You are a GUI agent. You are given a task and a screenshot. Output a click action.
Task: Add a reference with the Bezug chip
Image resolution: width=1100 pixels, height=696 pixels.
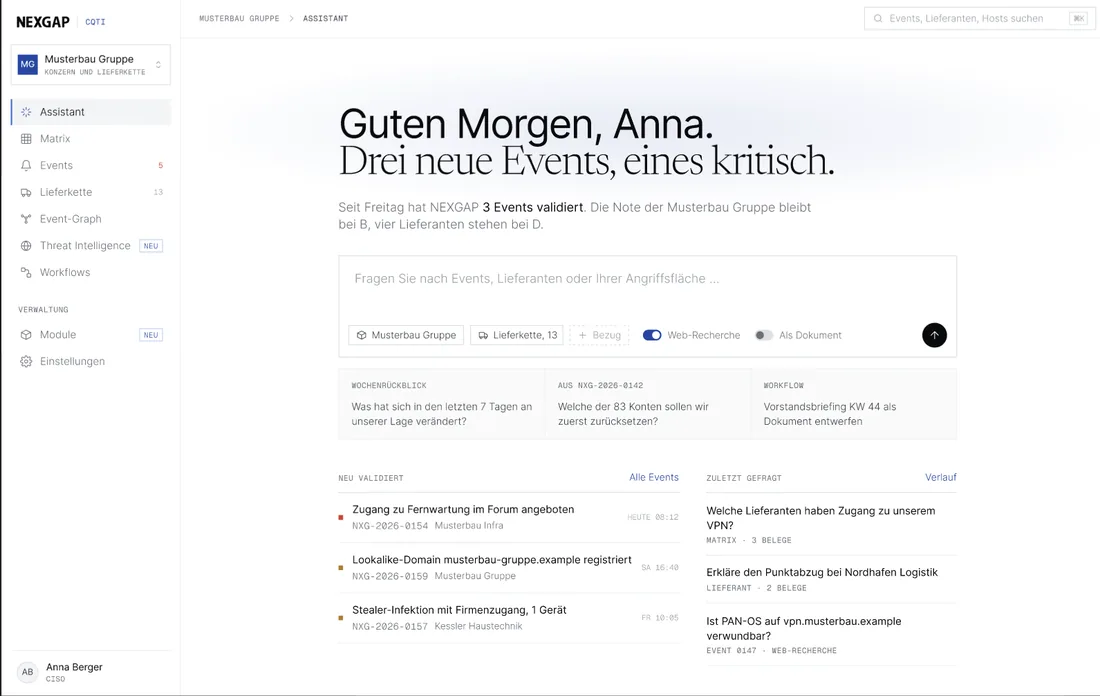click(x=599, y=335)
